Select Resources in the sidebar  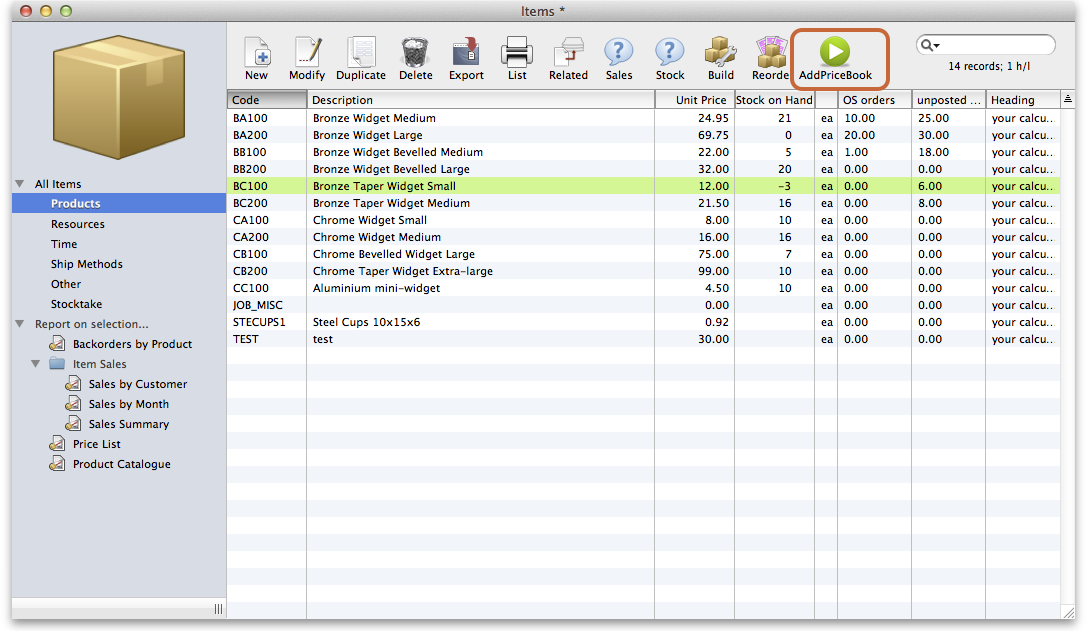[x=78, y=224]
